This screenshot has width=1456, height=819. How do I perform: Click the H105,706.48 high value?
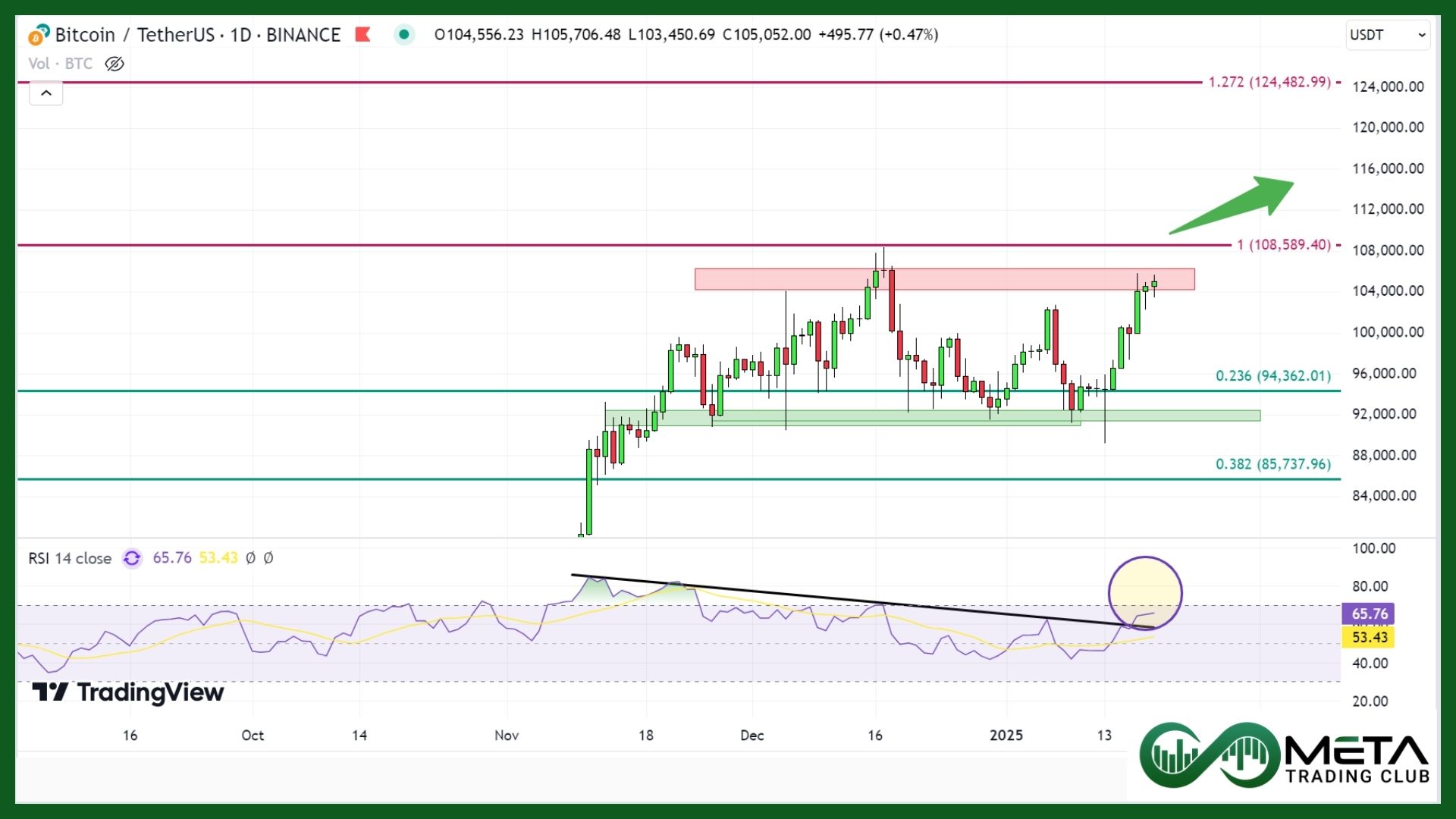point(576,35)
